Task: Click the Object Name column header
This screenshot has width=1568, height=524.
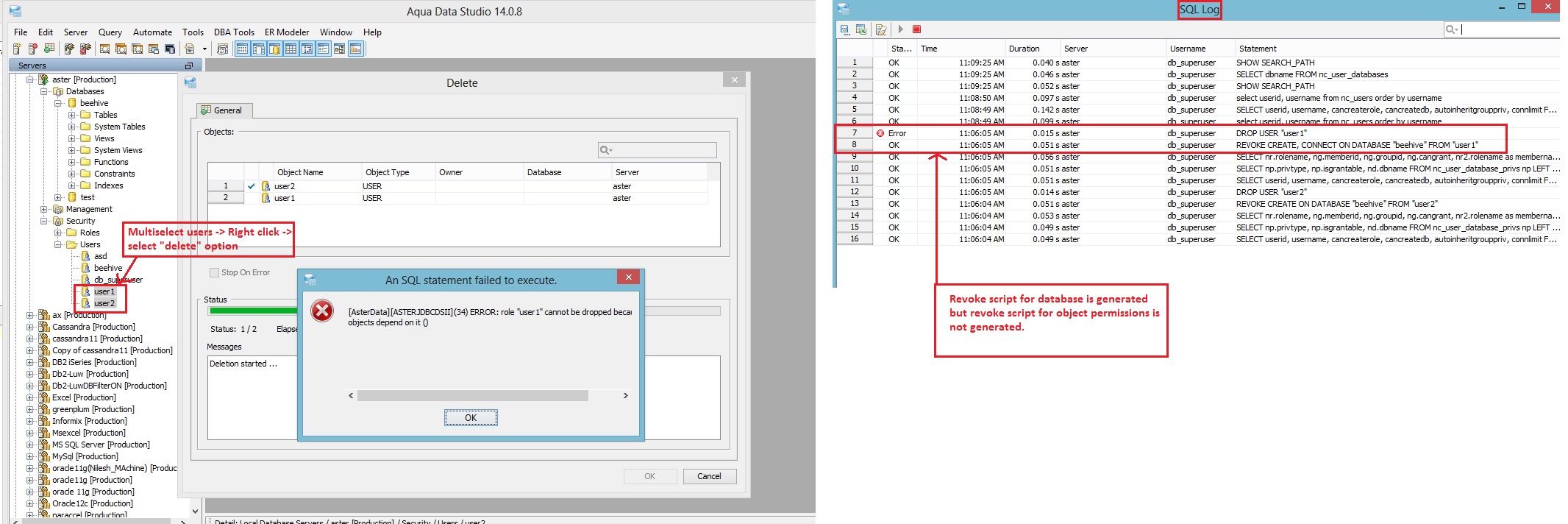Action: 317,172
